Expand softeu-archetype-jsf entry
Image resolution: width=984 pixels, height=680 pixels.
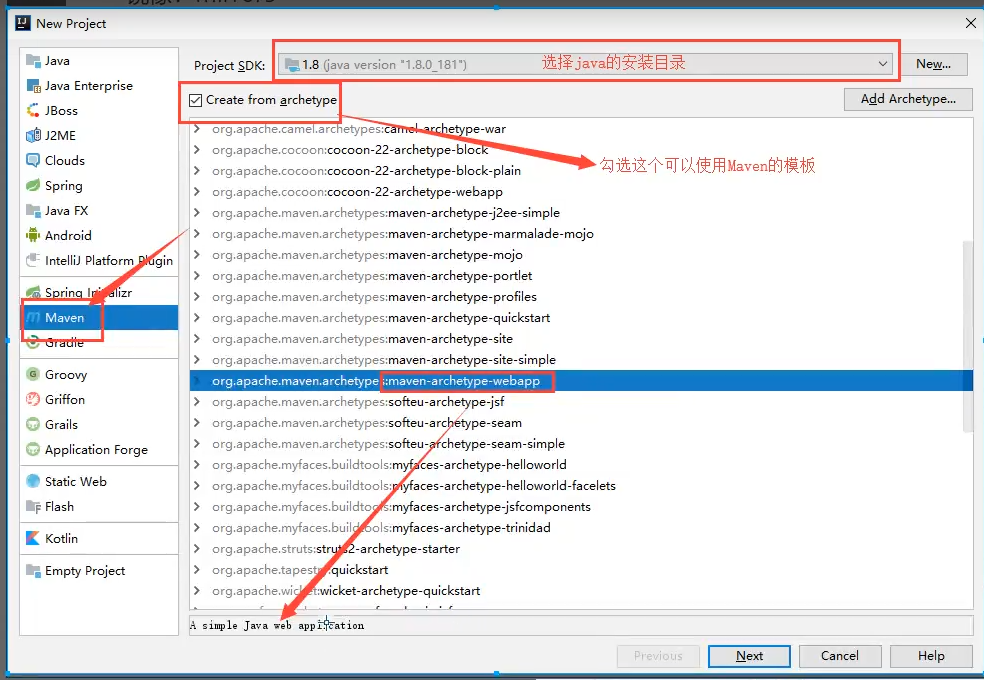click(197, 401)
